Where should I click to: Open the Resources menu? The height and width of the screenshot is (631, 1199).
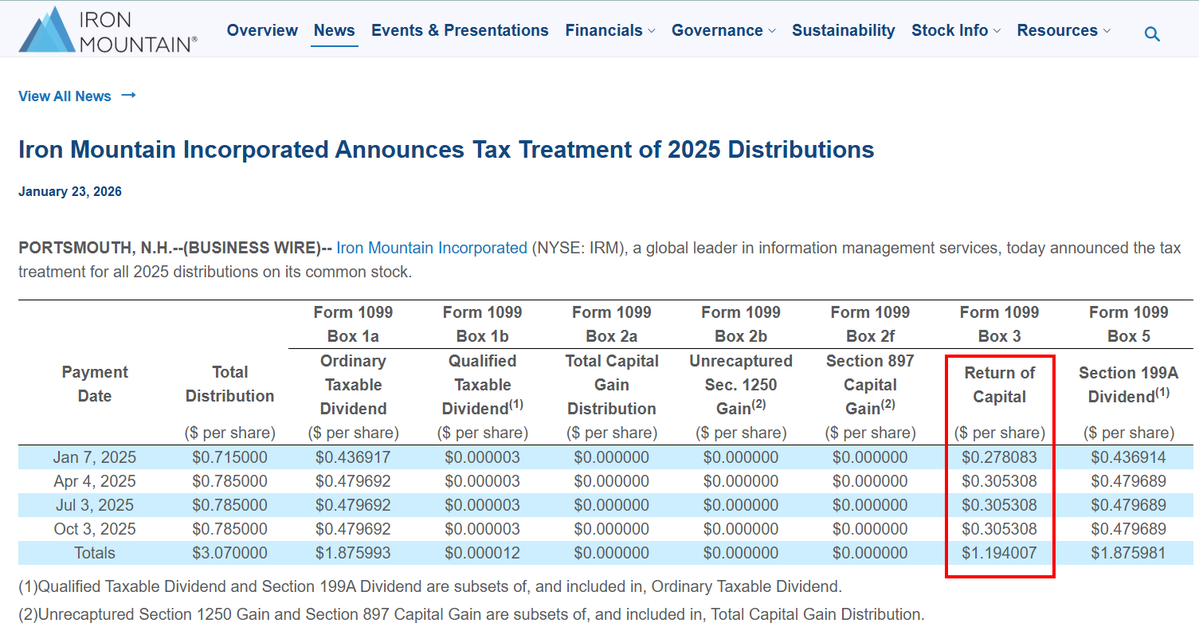tap(1057, 31)
